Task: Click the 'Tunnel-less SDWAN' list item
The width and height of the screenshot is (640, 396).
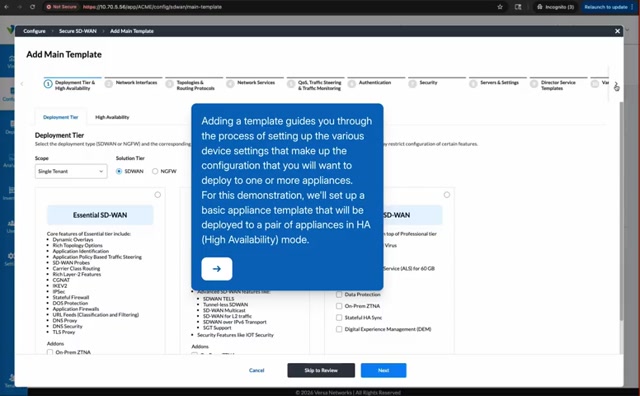Action: click(225, 305)
